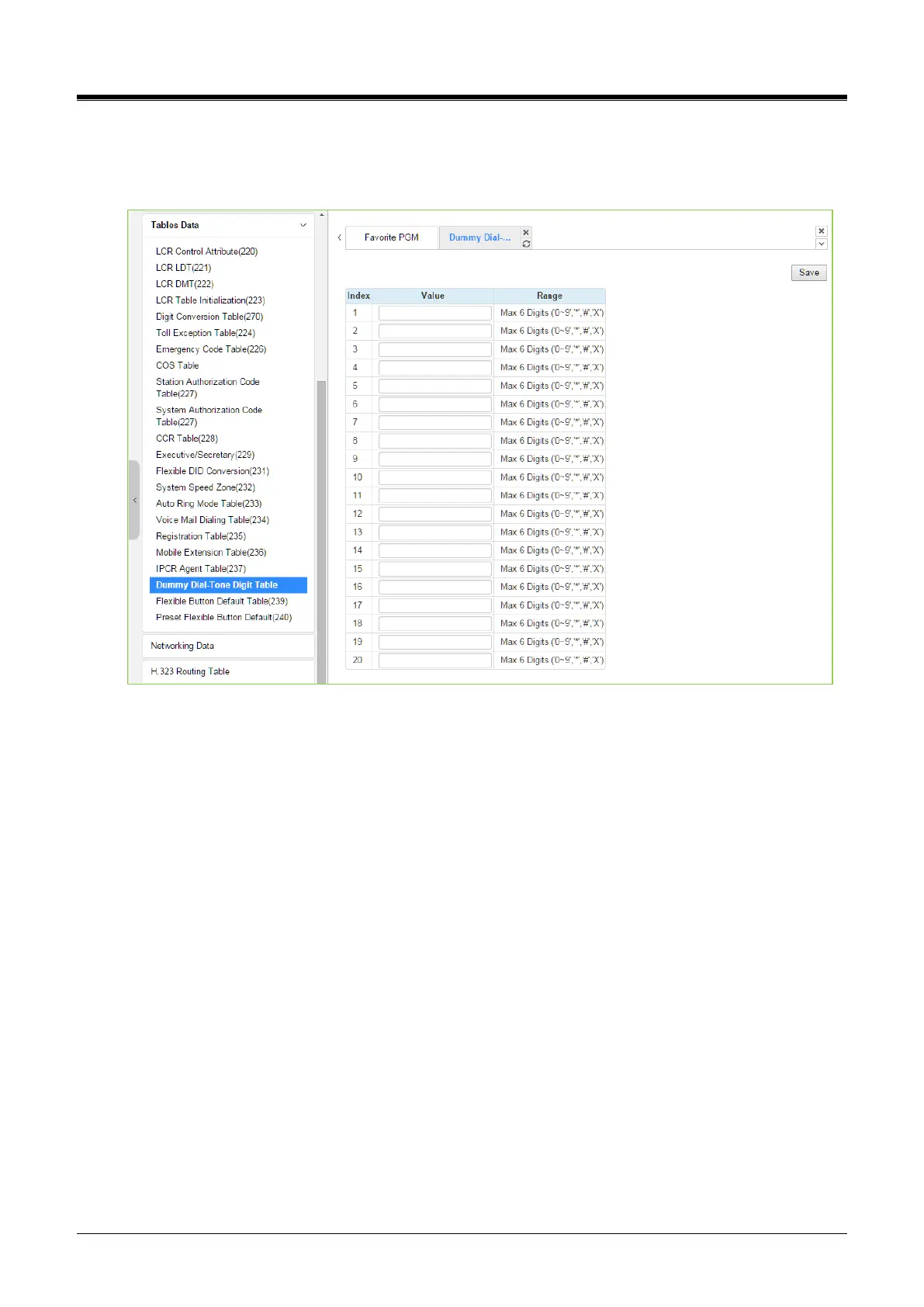Switch to the Favorite PGM tab

point(392,237)
